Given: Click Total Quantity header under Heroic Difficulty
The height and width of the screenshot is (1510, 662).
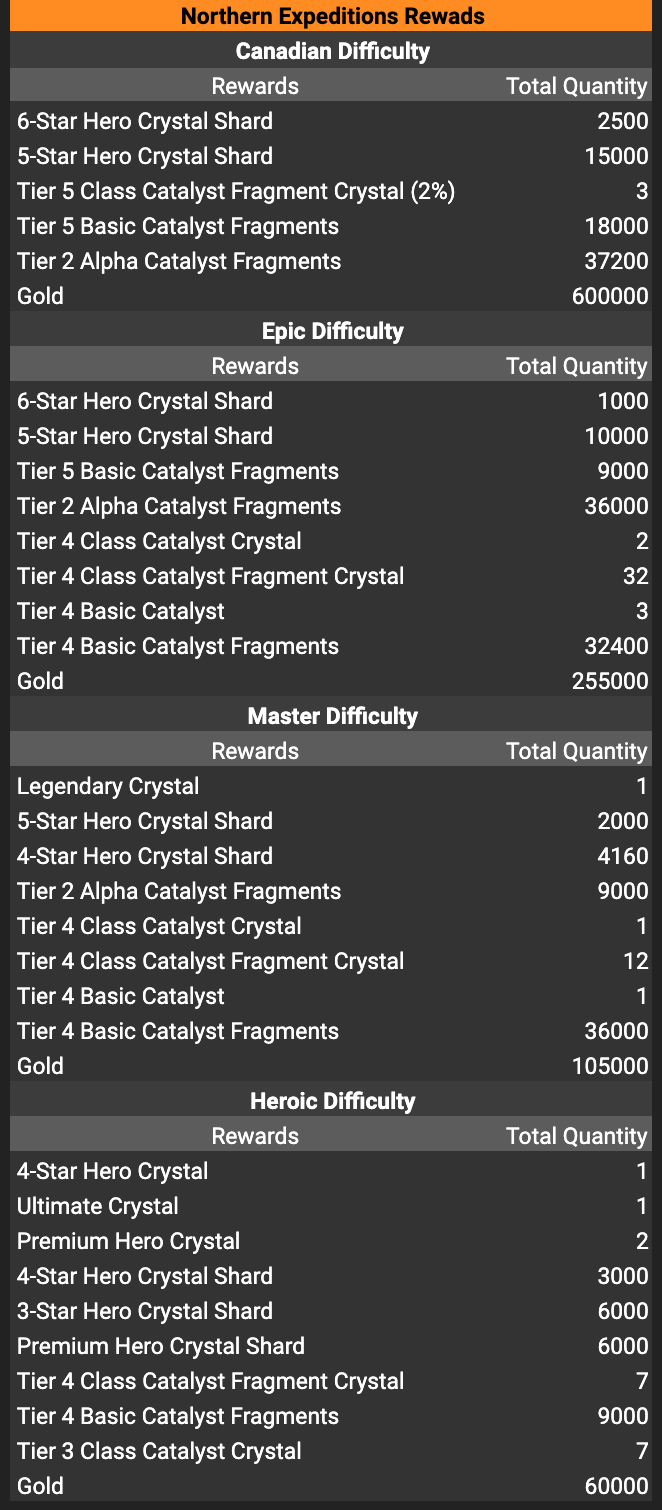Looking at the screenshot, I should [577, 1136].
